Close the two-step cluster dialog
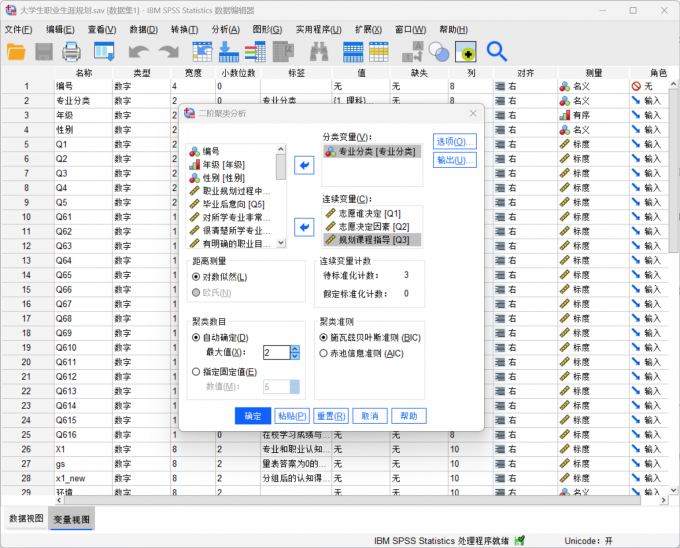Image resolution: width=680 pixels, height=548 pixels. click(473, 113)
